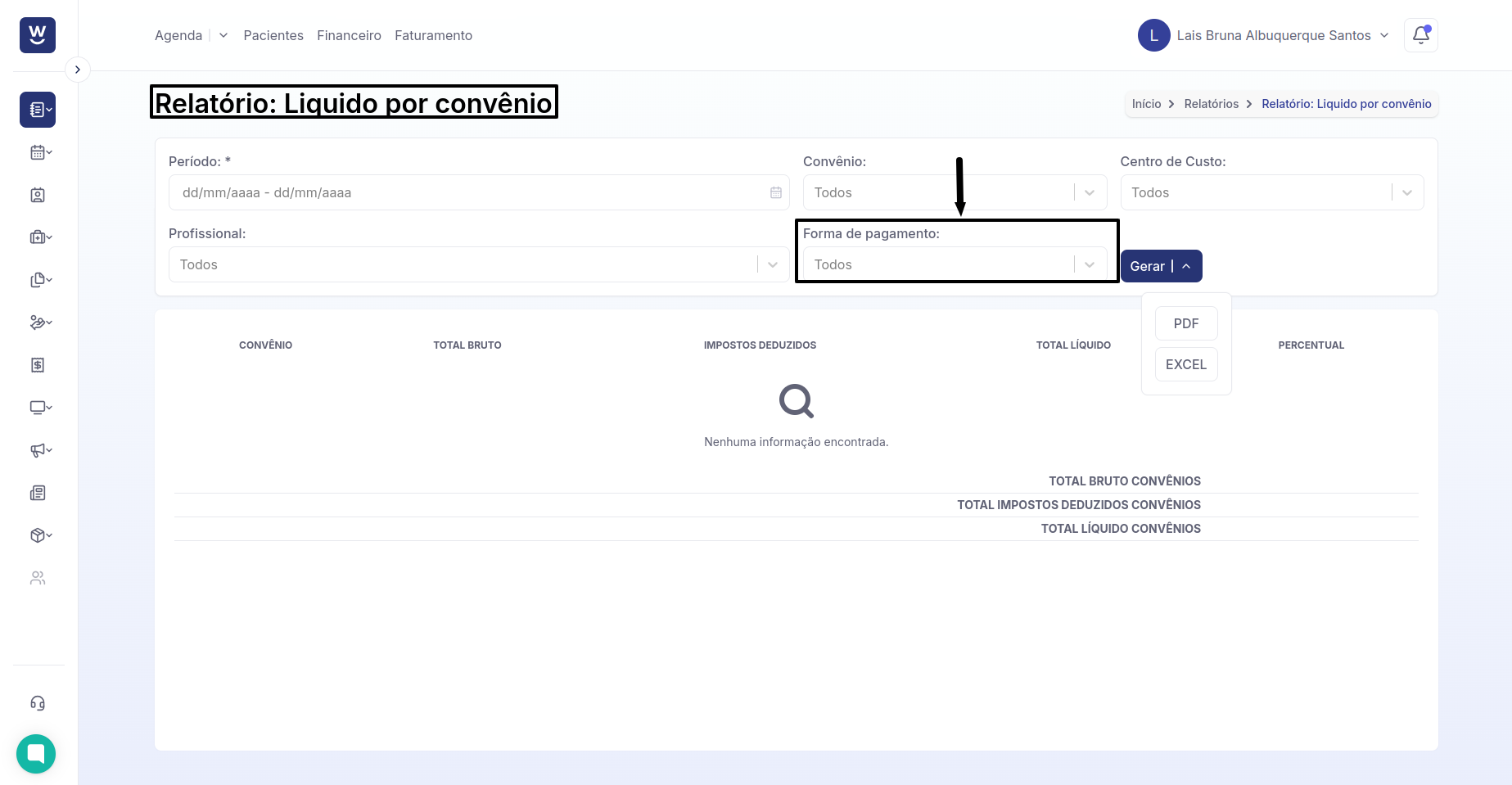
Task: Click the W logo home icon
Action: [38, 35]
